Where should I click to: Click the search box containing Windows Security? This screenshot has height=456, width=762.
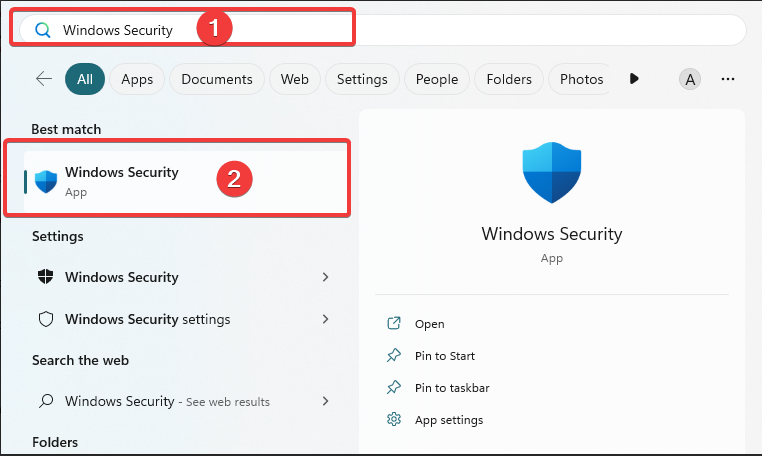[382, 30]
